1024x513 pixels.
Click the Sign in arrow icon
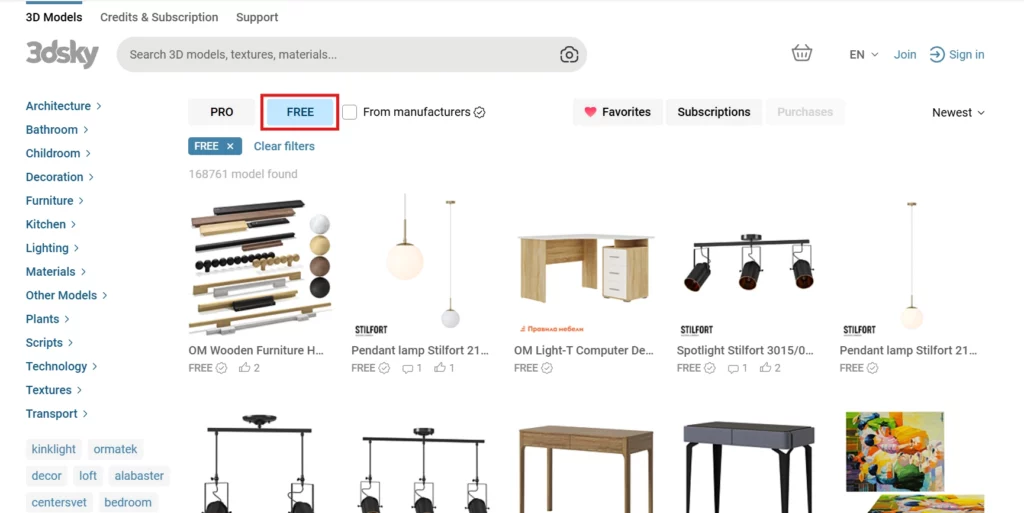937,55
